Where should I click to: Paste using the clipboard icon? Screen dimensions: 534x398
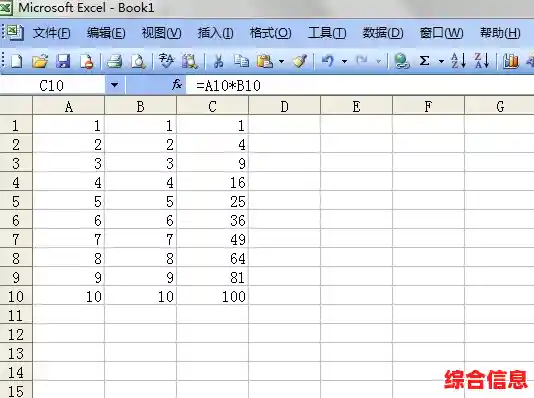pos(265,62)
